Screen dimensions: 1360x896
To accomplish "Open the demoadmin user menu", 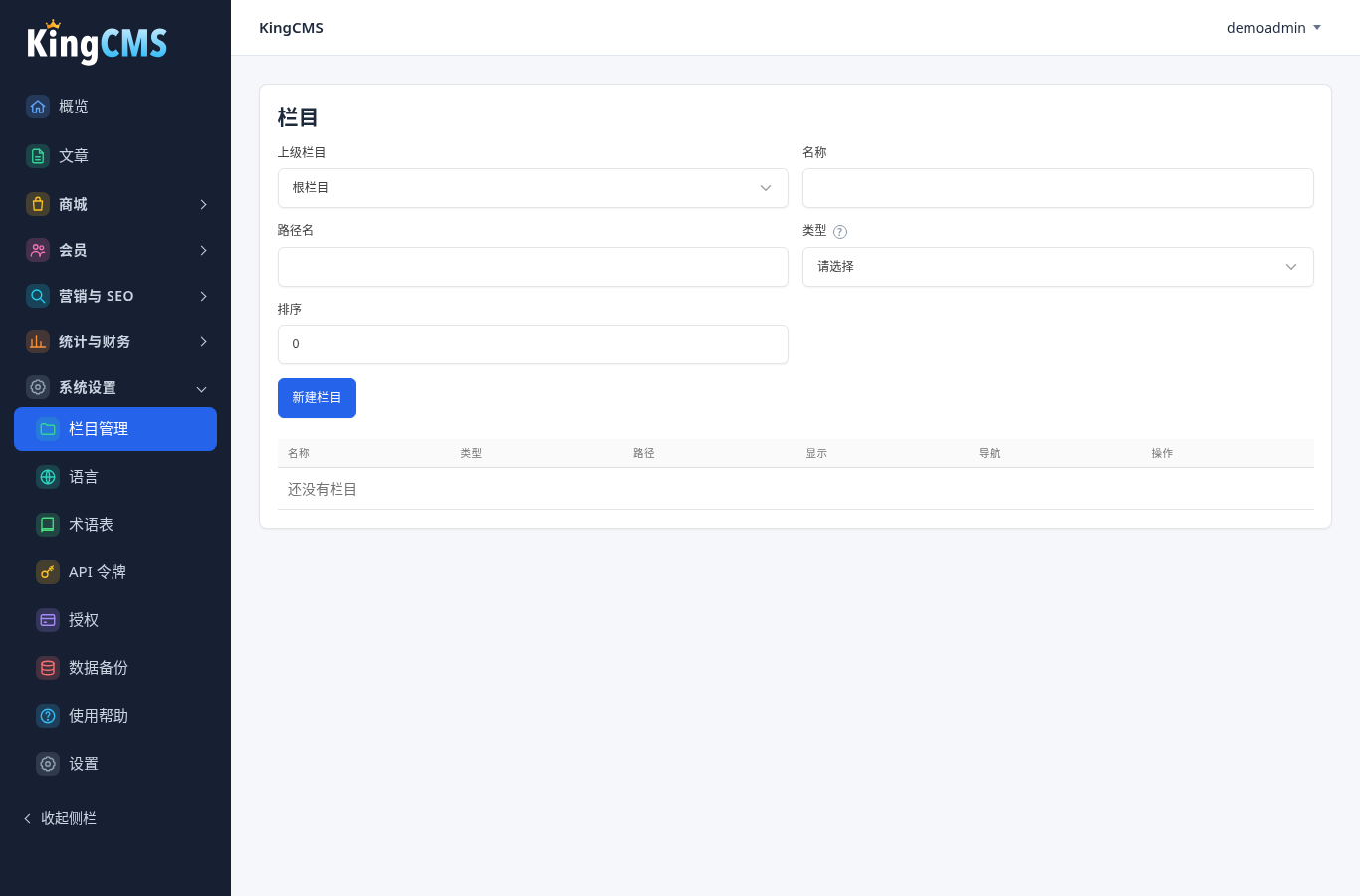I will pyautogui.click(x=1273, y=28).
